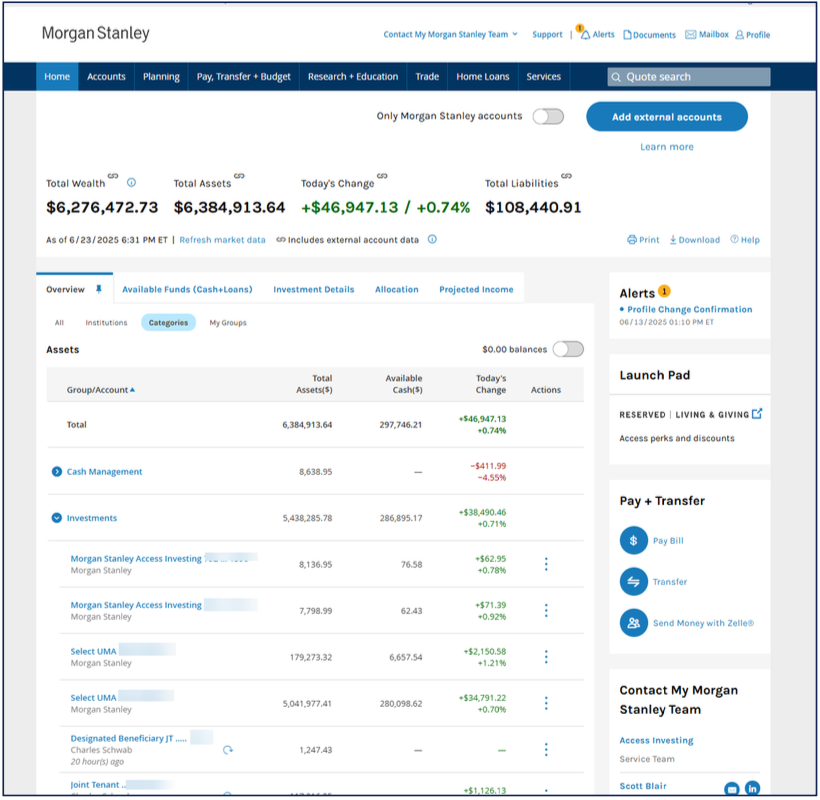Screen dimensions: 820x800
Task: Open actions menu for 8,136.95 Access Investing account
Action: [546, 564]
